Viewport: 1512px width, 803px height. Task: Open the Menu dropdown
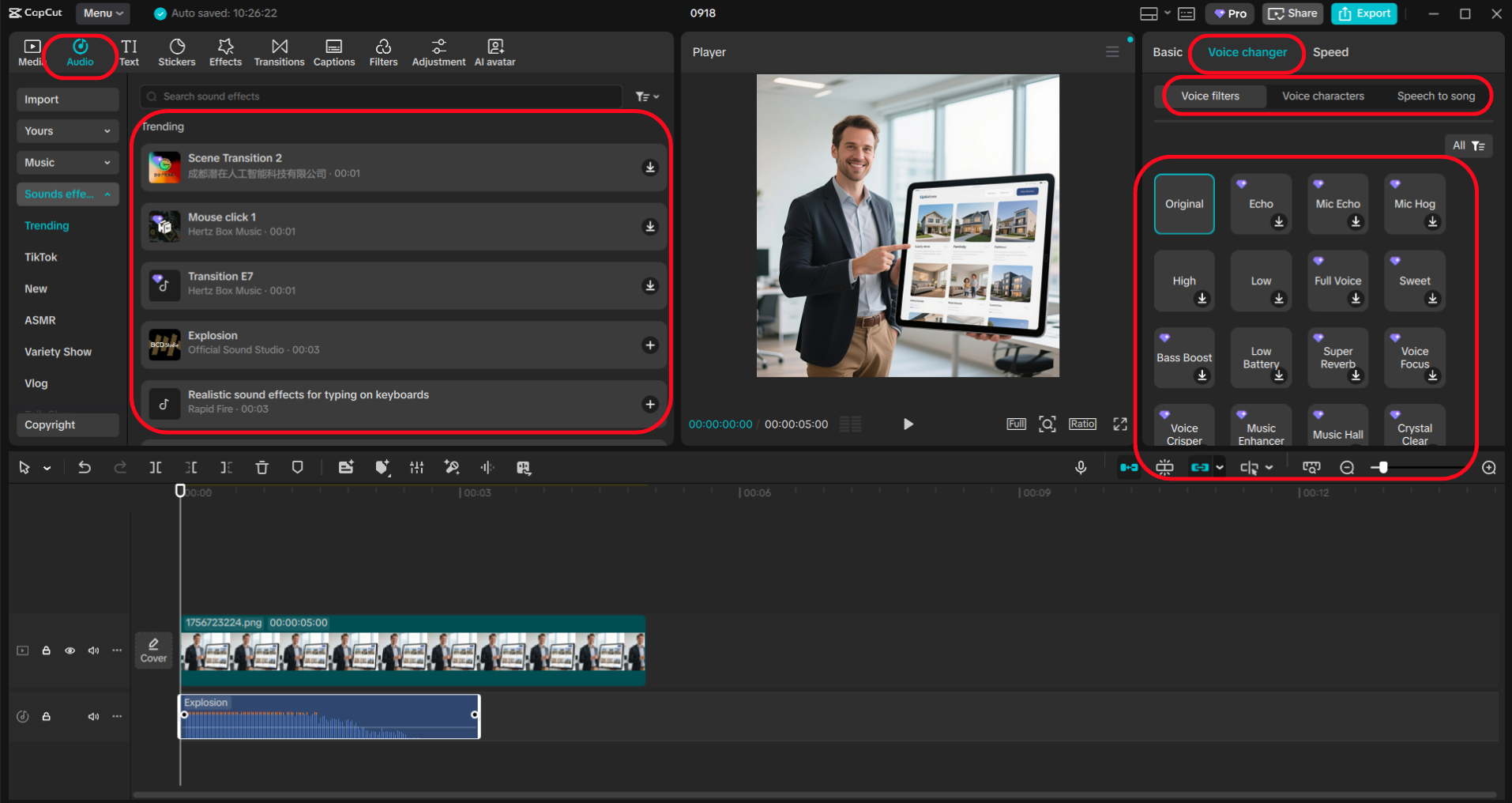click(103, 13)
